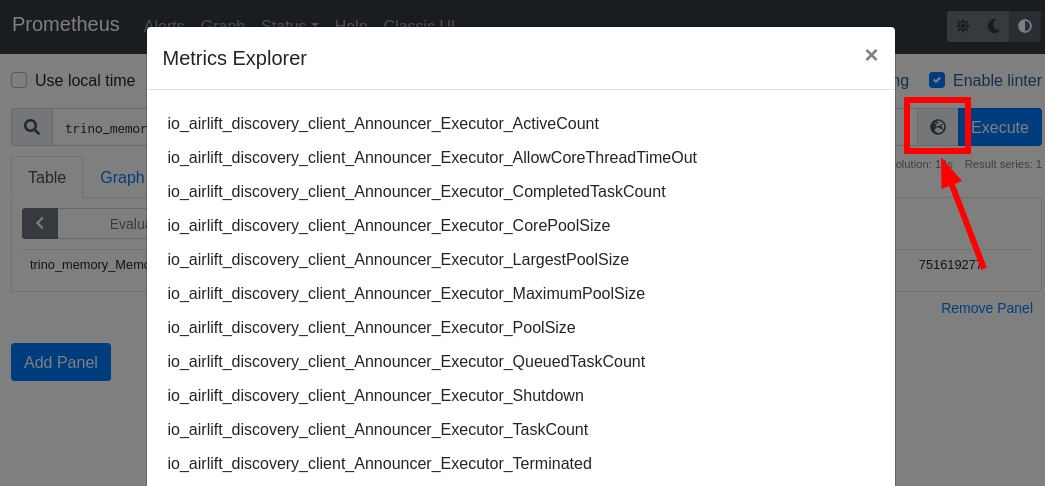The image size is (1045, 486).
Task: Pick the Executor_QueuedTaskCount metric
Action: click(406, 362)
